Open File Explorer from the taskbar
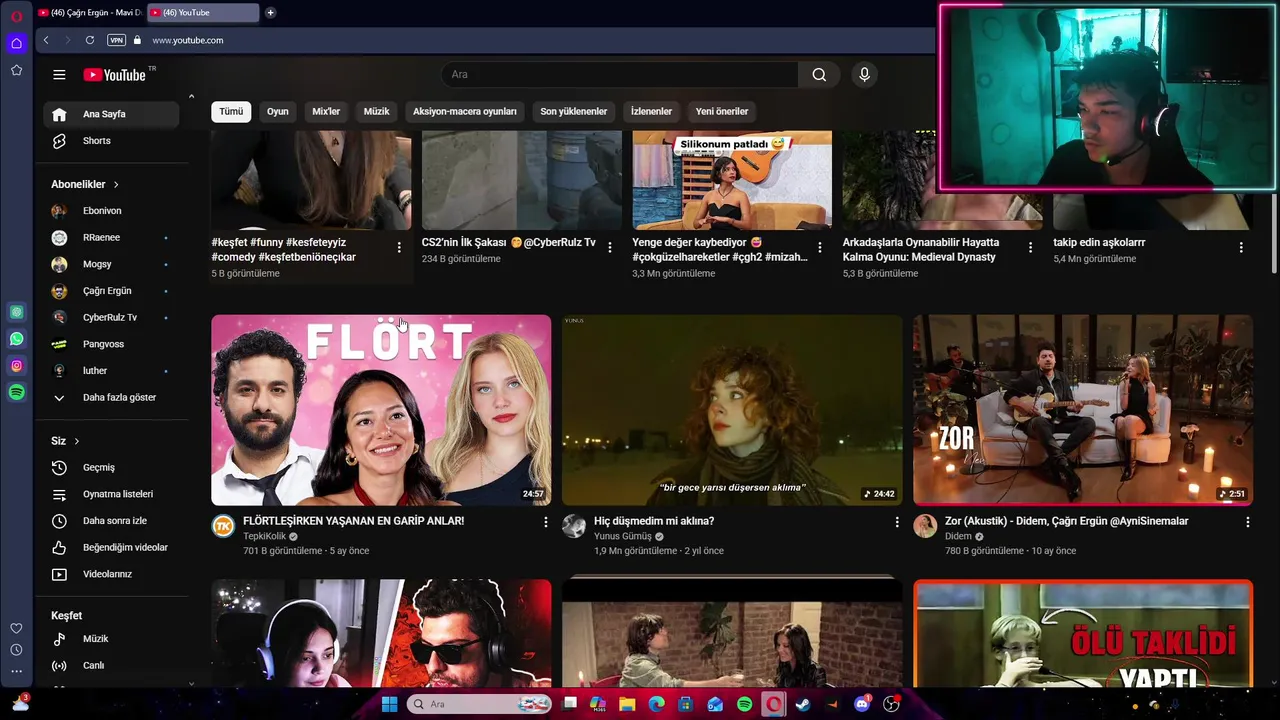This screenshot has height=720, width=1280. (x=627, y=704)
